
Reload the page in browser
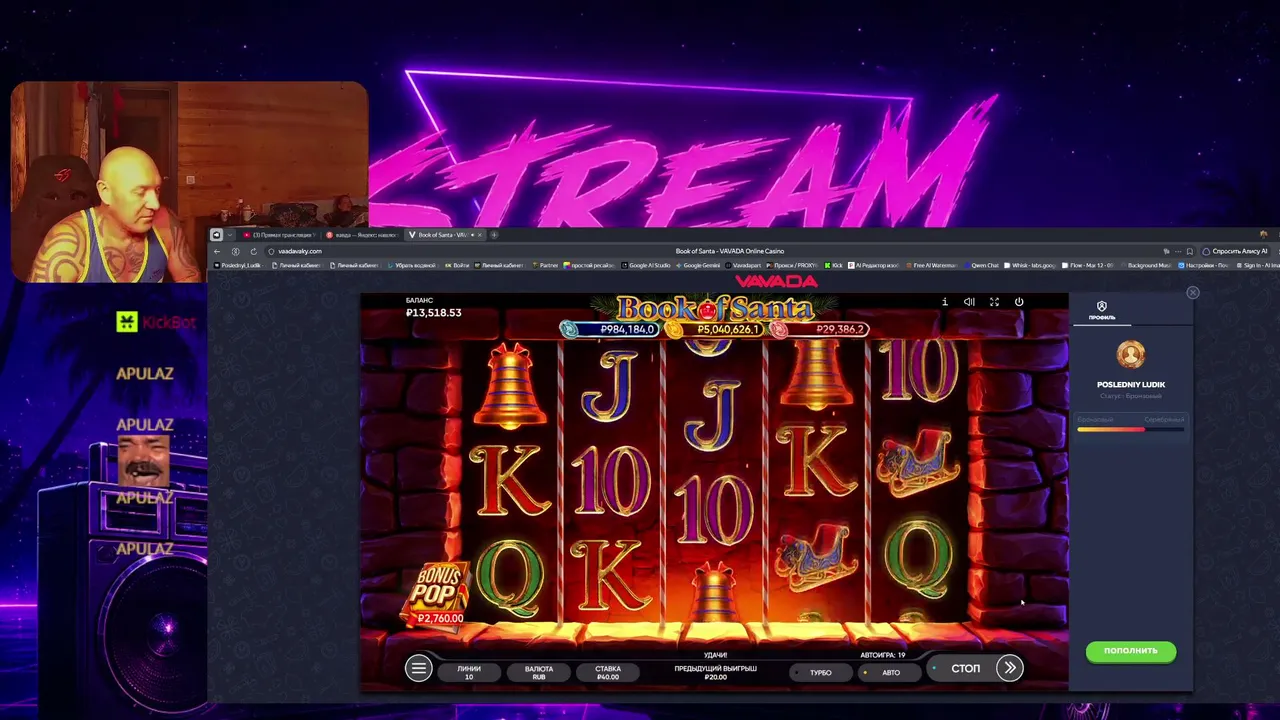(254, 251)
